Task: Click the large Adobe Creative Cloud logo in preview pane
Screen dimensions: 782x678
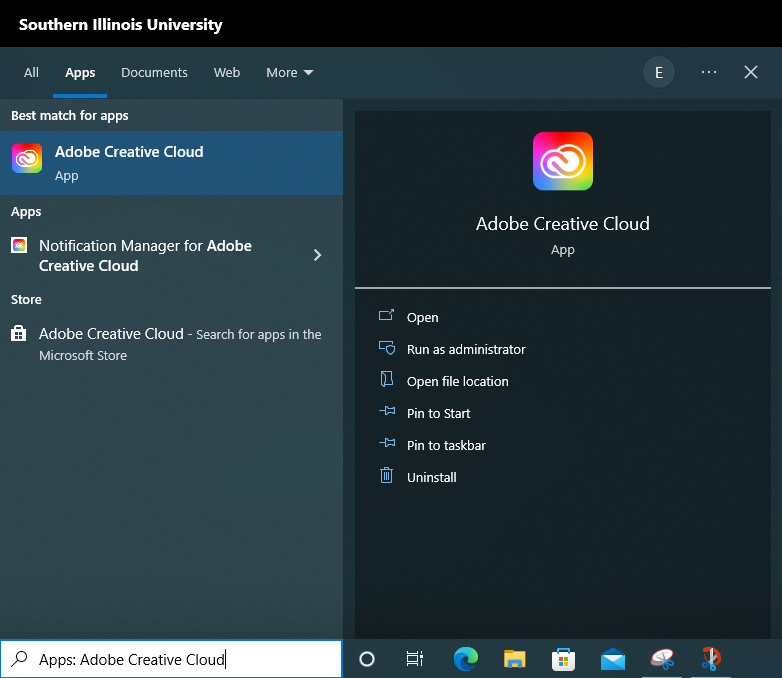Action: [563, 161]
